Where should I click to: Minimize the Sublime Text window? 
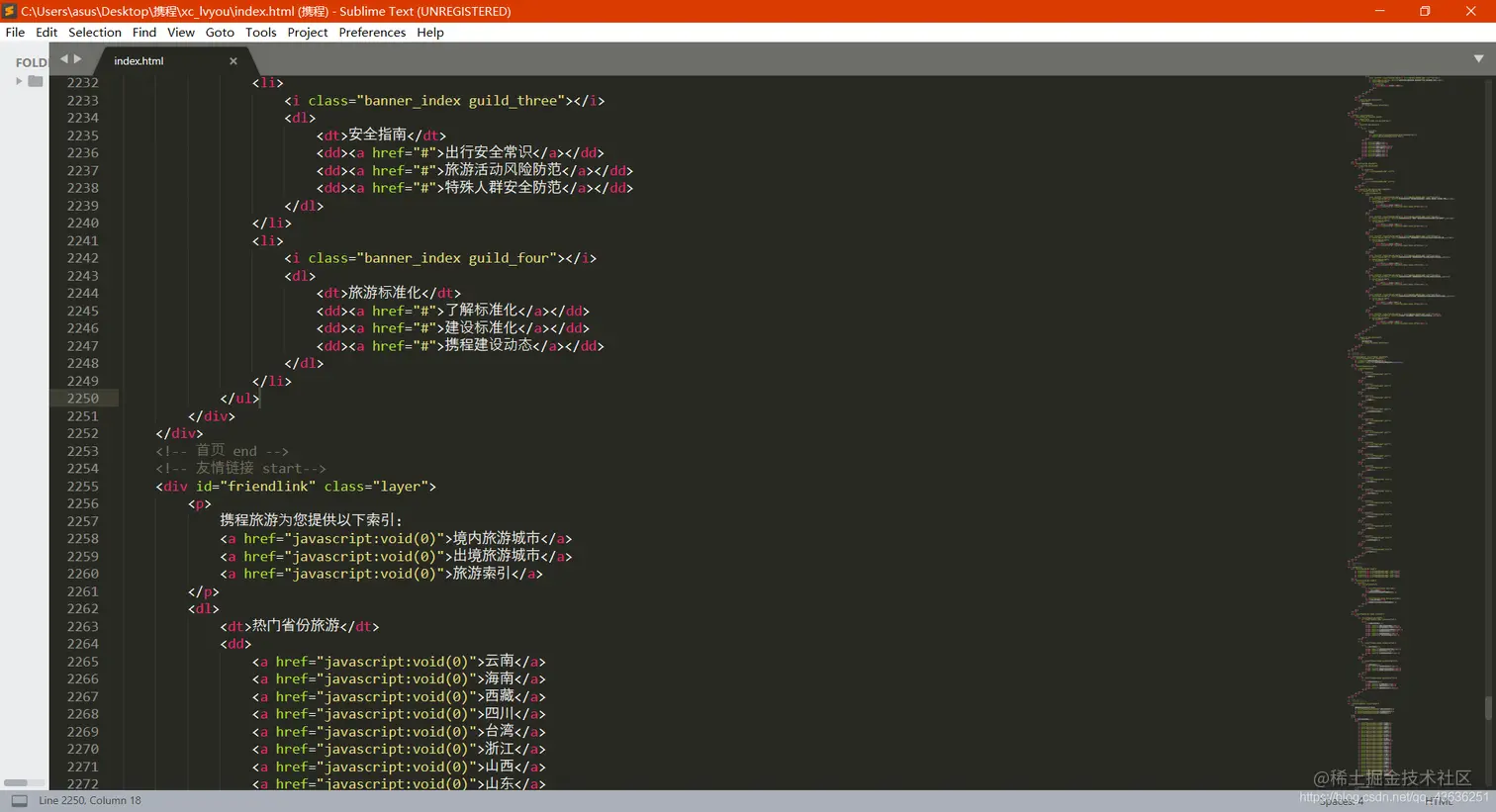pos(1380,11)
